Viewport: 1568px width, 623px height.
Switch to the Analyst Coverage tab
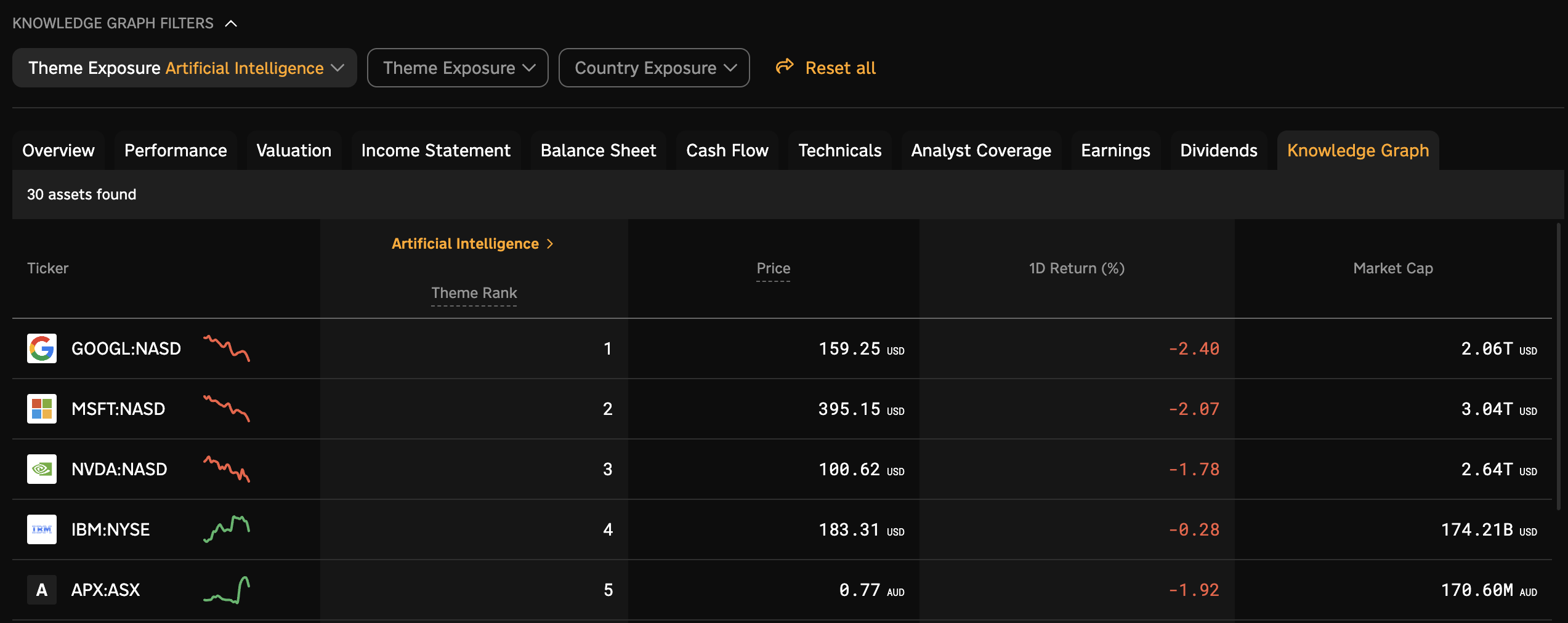click(981, 150)
